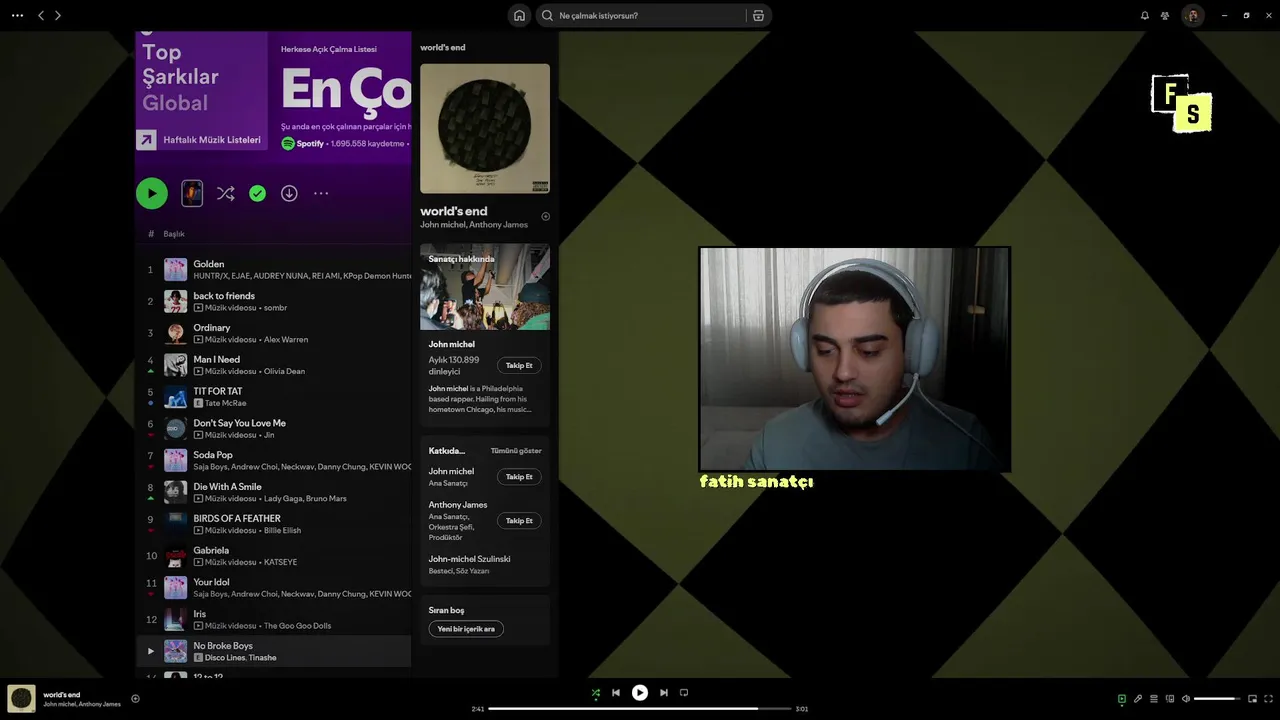Click Yeni bir içerik ara button
This screenshot has height=720, width=1280.
point(466,629)
